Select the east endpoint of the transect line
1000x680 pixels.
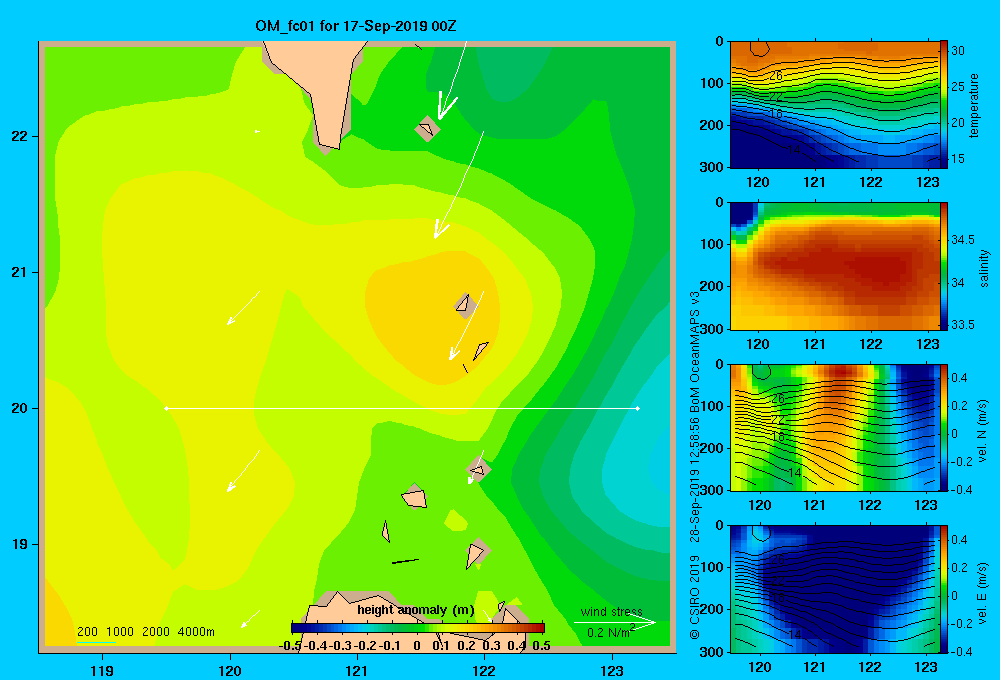click(x=638, y=408)
